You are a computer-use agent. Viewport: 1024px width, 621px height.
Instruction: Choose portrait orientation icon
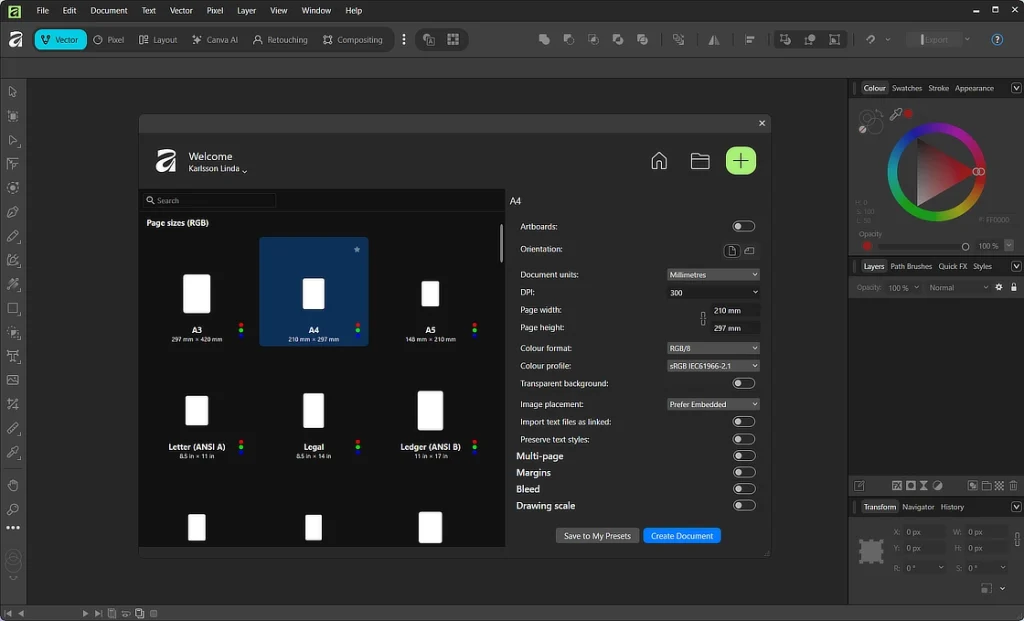pyautogui.click(x=731, y=251)
